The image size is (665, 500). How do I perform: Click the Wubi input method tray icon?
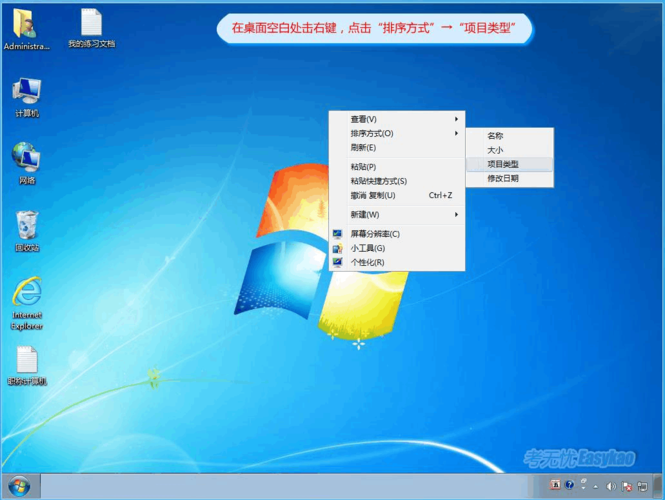(x=555, y=485)
